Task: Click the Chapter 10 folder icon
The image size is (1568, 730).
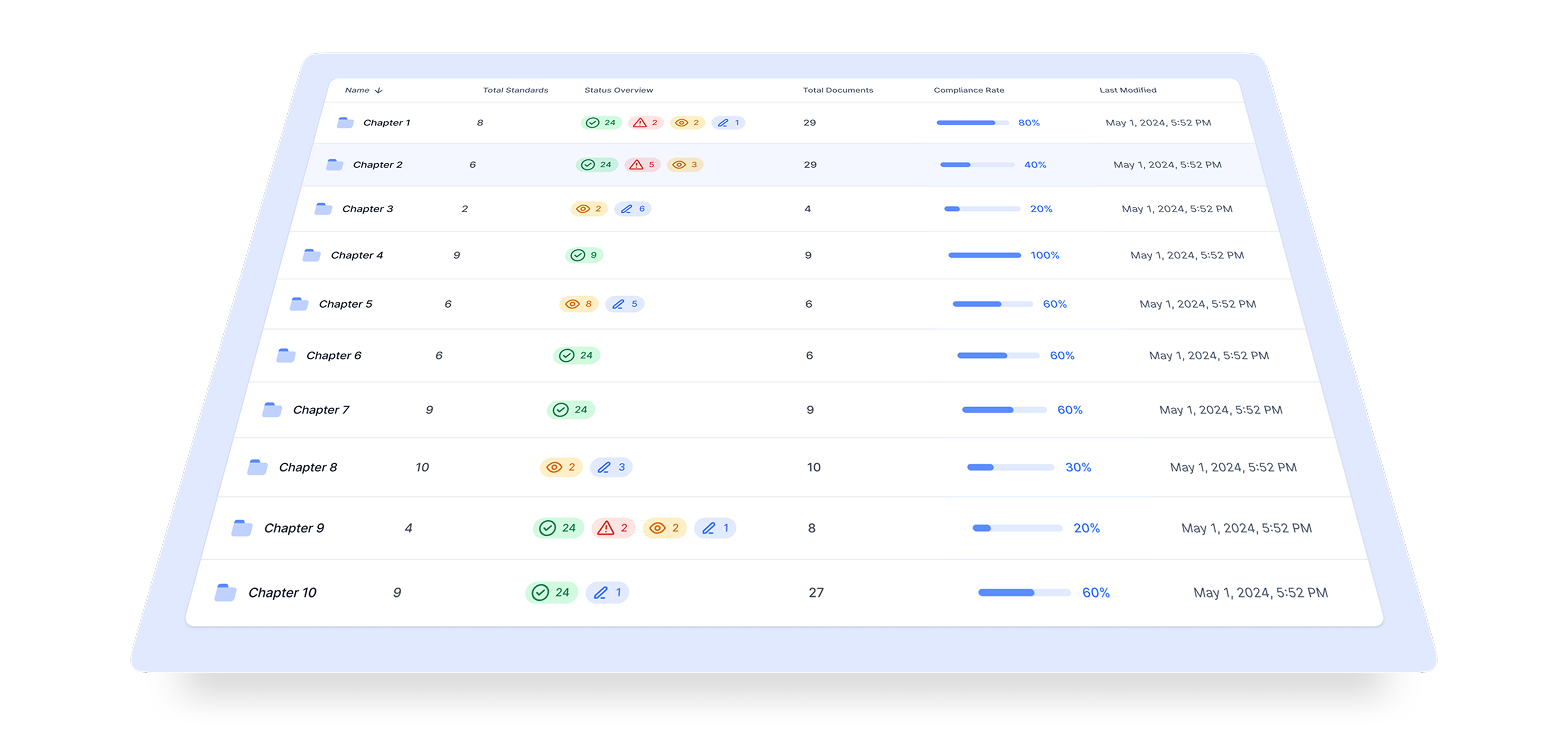Action: [225, 593]
